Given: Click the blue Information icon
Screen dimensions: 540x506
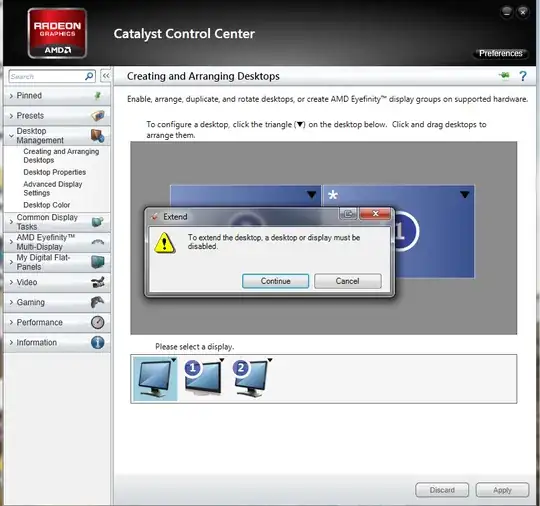Looking at the screenshot, I should pyautogui.click(x=98, y=342).
